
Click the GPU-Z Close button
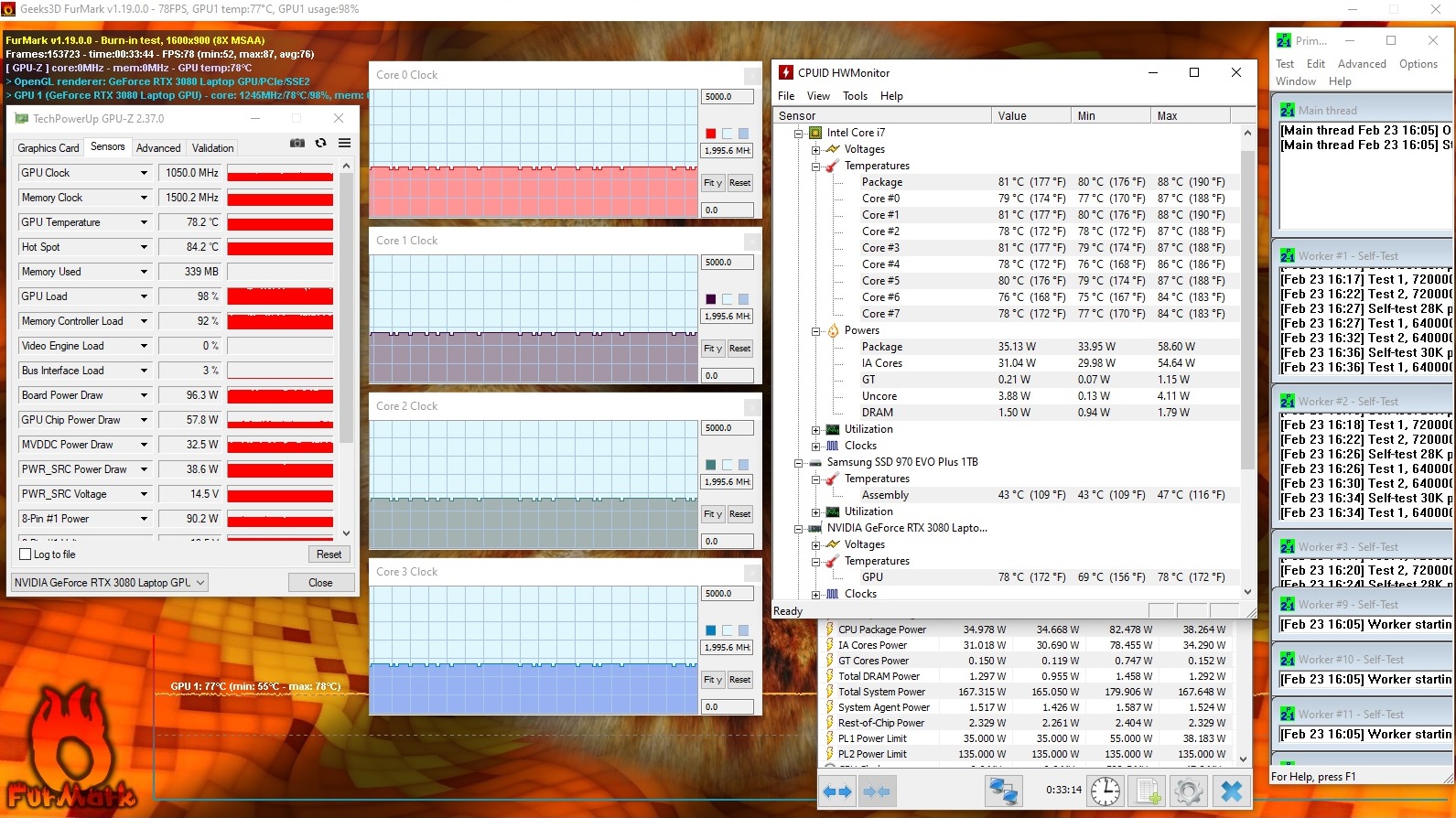click(x=320, y=583)
